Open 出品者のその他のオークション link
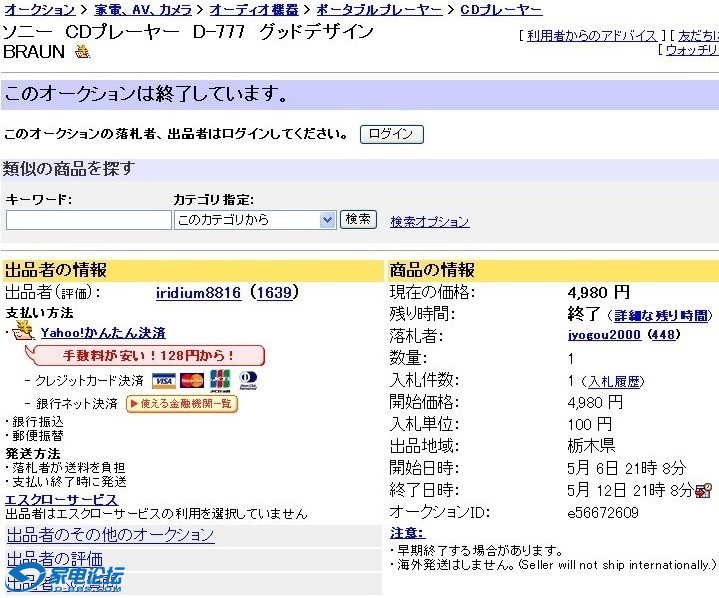719x598 pixels. (x=111, y=535)
